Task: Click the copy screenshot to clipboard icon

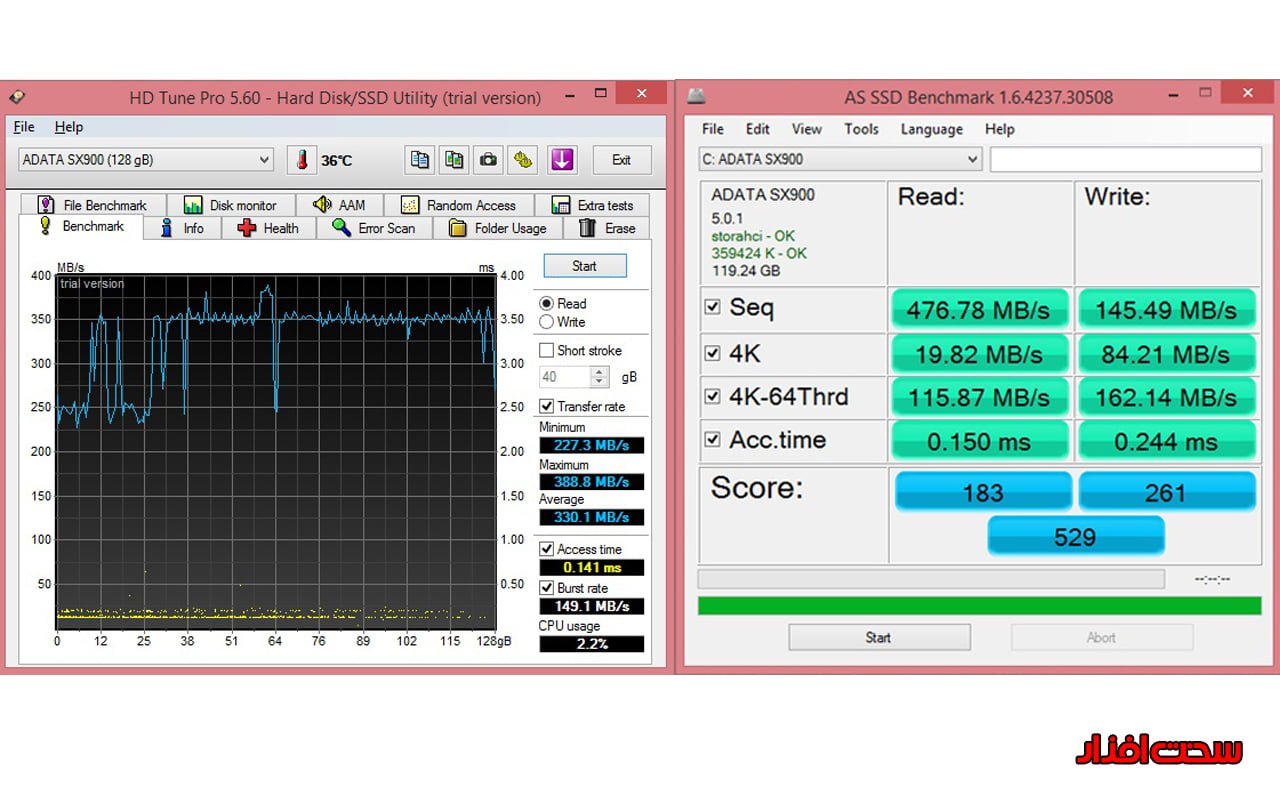Action: point(454,160)
